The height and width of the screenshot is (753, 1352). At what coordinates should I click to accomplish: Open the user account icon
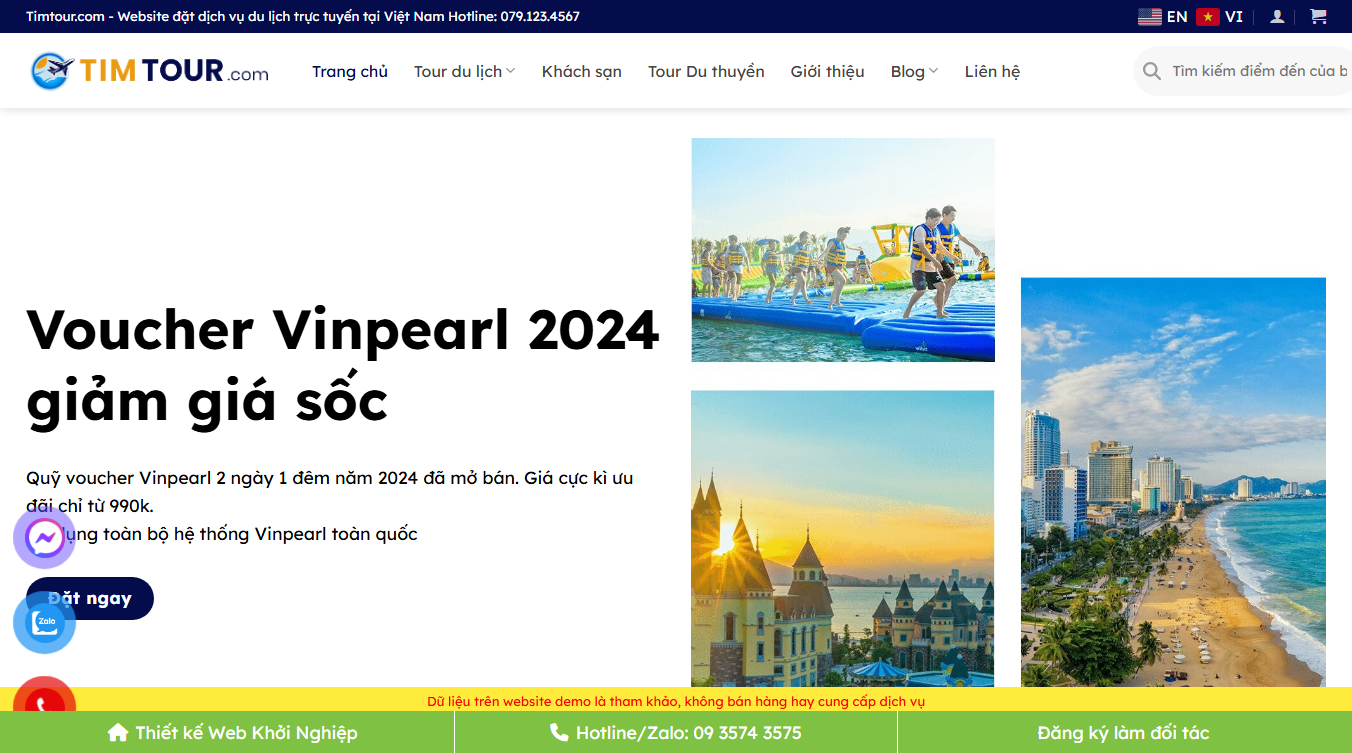(x=1276, y=16)
